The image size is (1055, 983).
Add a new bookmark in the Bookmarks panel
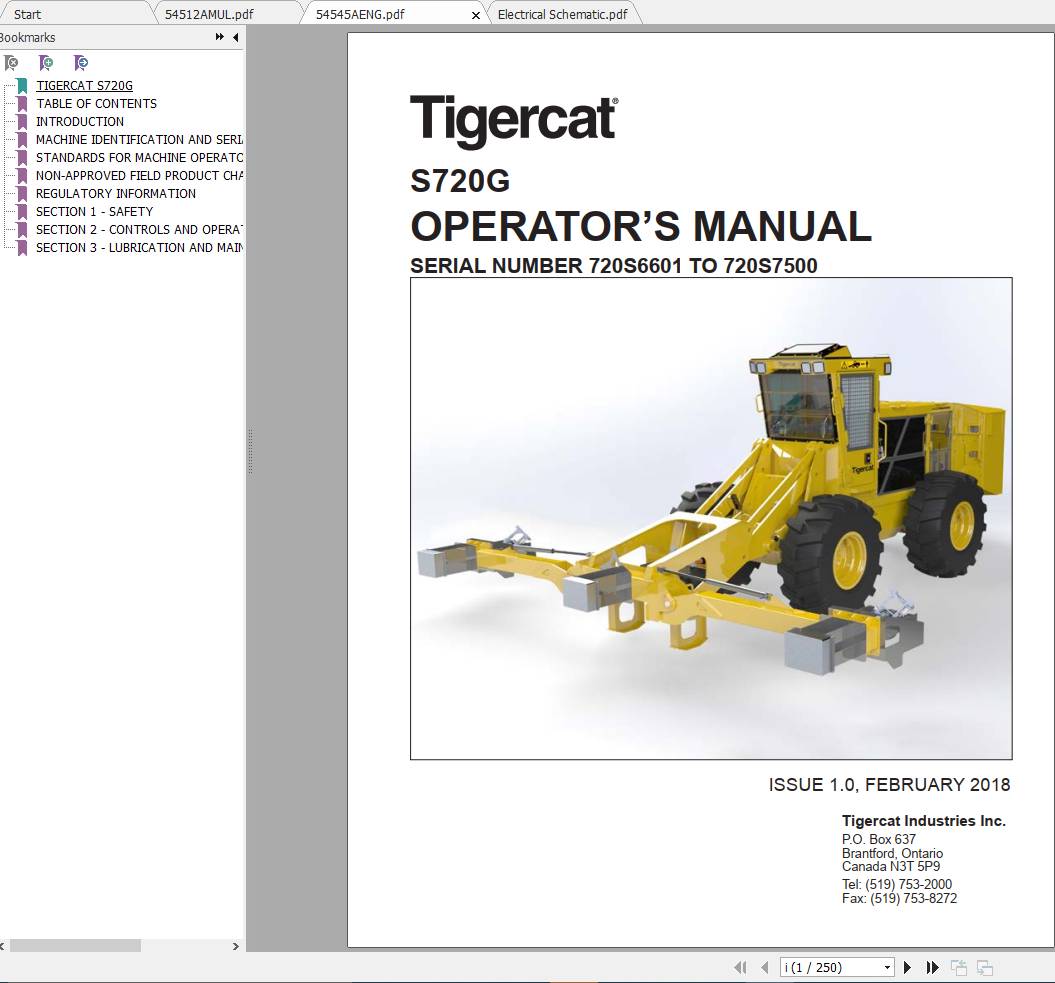[x=46, y=62]
